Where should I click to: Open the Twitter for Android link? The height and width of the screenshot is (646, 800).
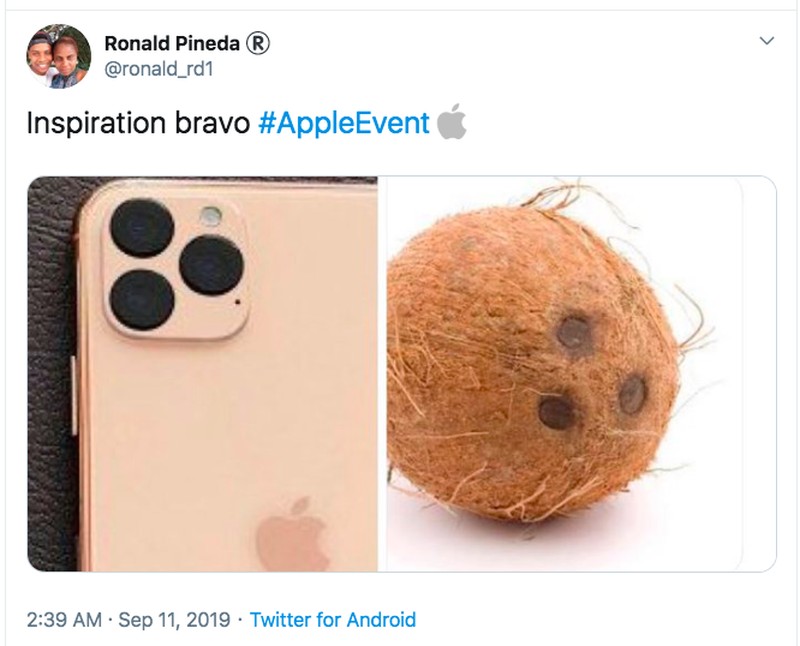click(332, 620)
